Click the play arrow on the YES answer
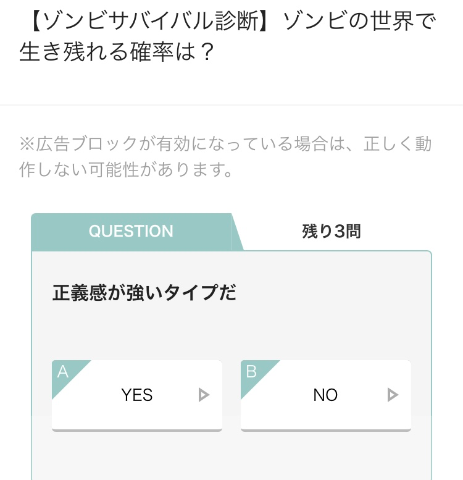Viewport: 463px width, 480px height. [x=204, y=395]
